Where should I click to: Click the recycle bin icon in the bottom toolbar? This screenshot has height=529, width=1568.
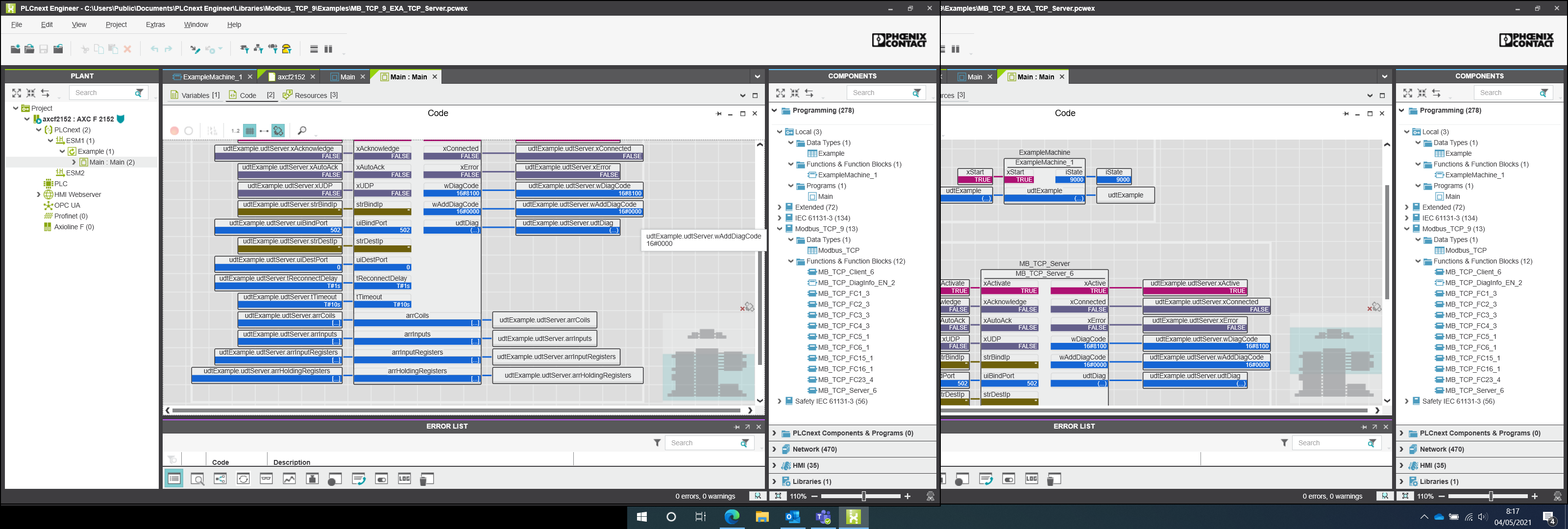[x=427, y=479]
